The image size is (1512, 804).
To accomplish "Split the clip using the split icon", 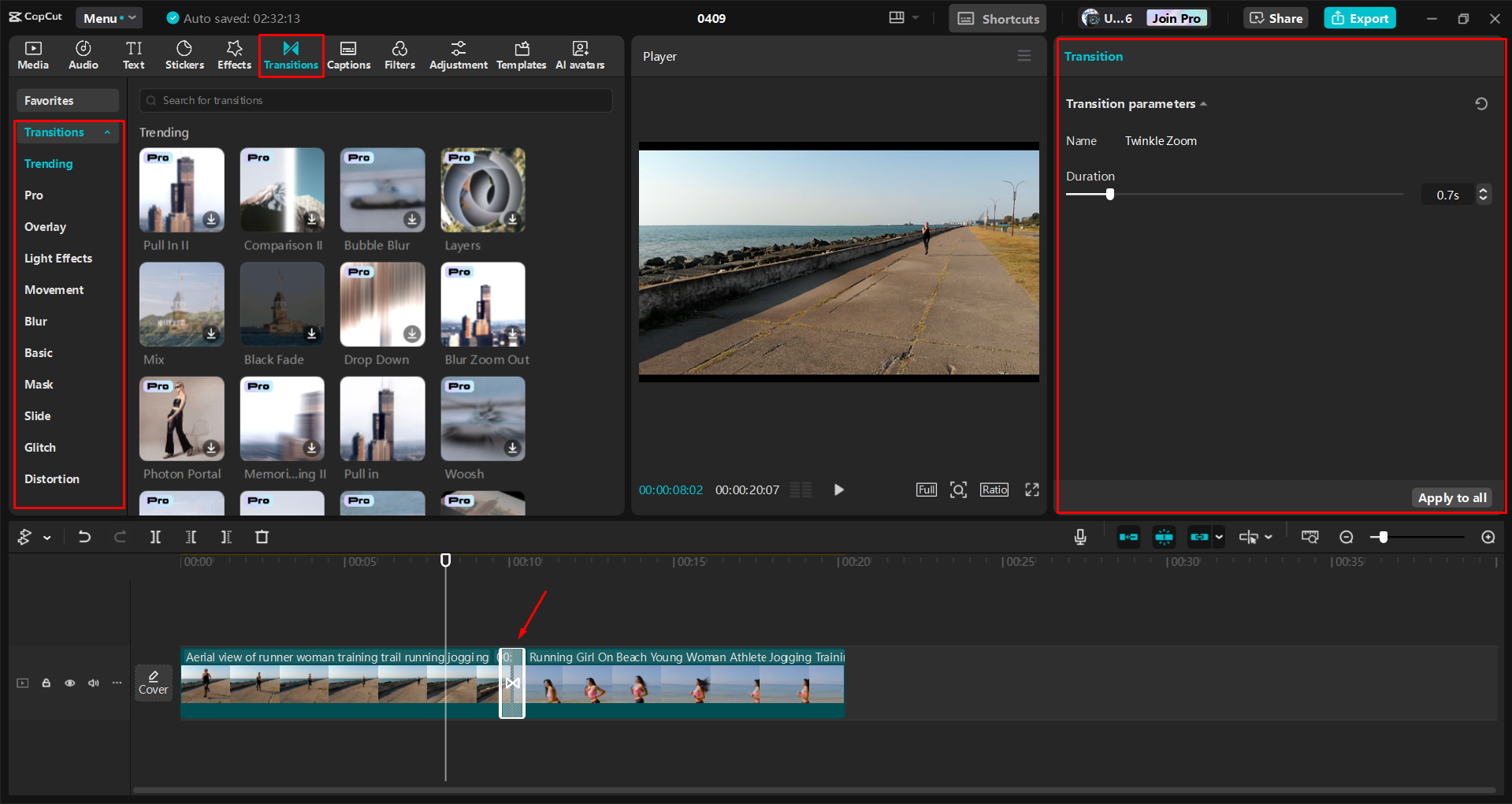I will pos(155,537).
